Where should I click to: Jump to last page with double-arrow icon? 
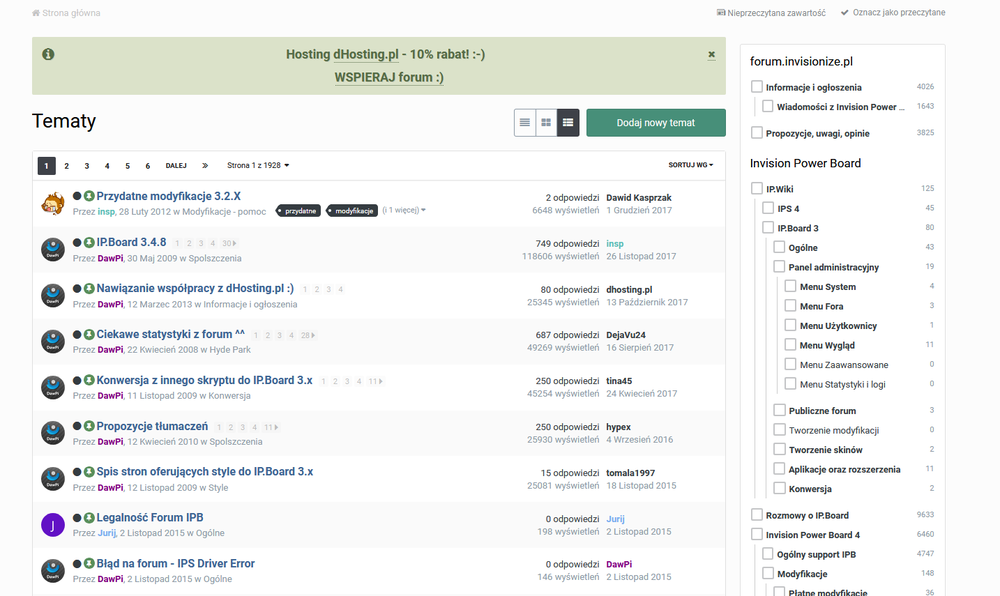205,166
